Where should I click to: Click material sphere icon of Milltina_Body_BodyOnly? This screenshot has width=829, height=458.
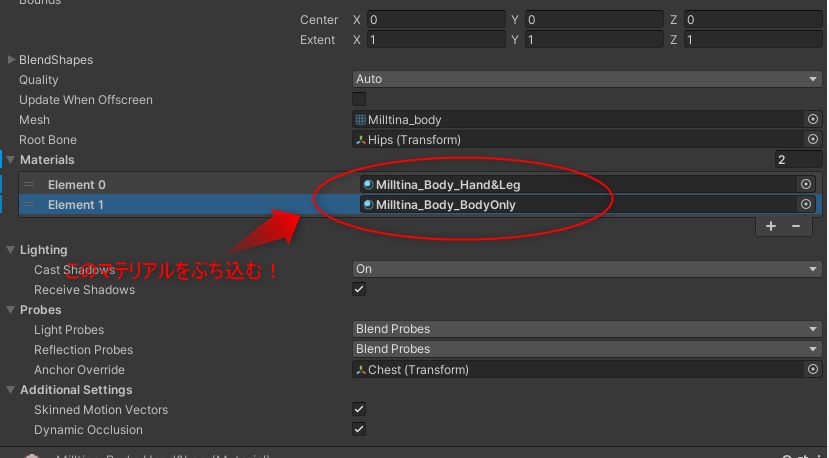click(x=369, y=205)
